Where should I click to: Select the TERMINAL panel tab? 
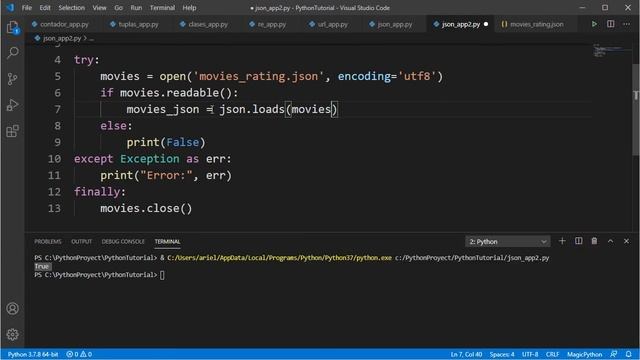(x=167, y=242)
